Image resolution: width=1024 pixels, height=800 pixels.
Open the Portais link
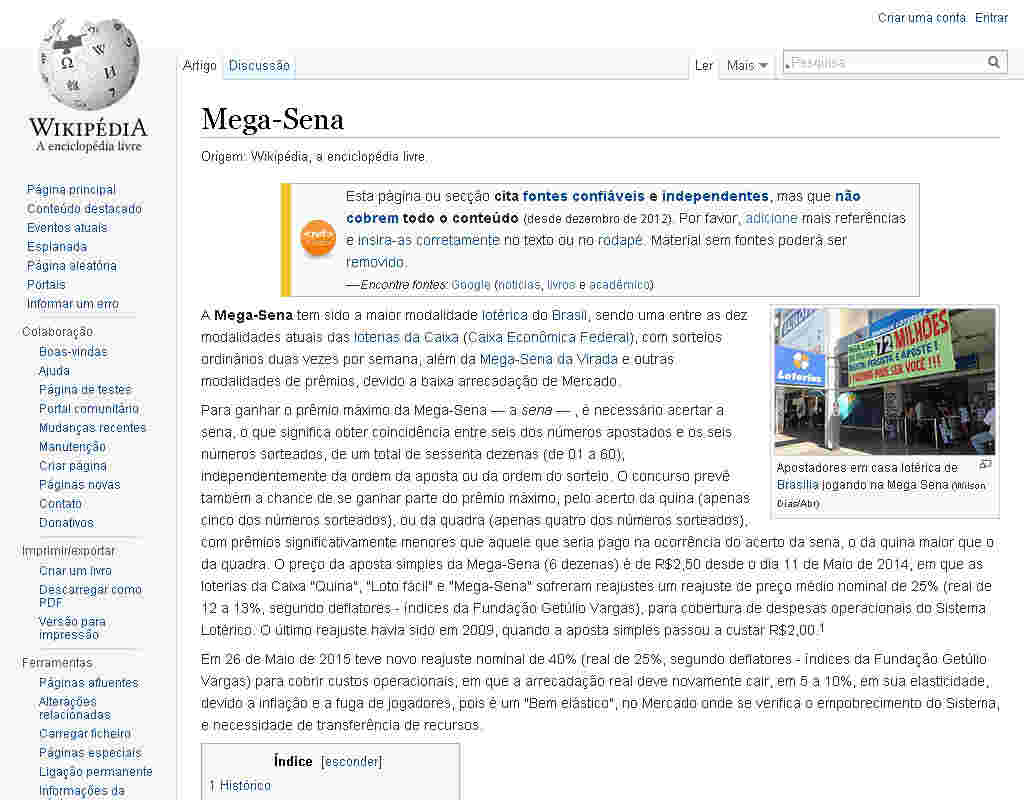46,285
